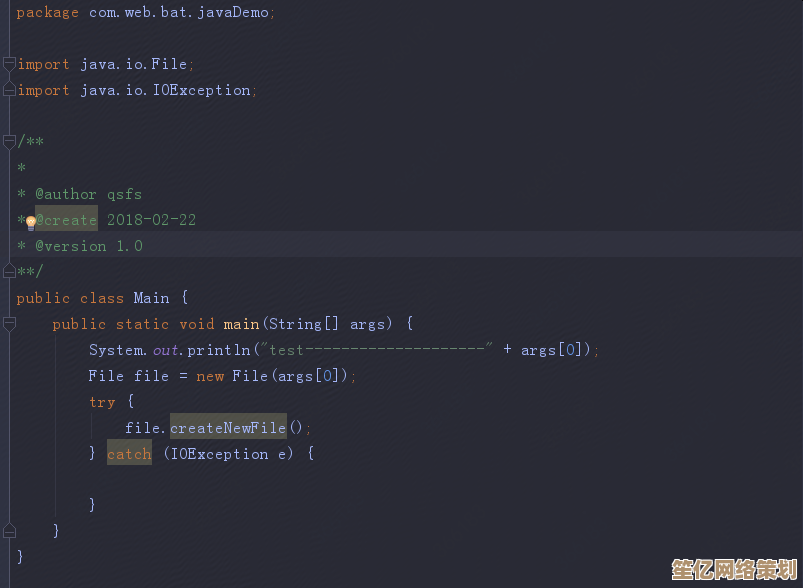Collapse the import statements fold marker
803x588 pixels.
pos(9,64)
